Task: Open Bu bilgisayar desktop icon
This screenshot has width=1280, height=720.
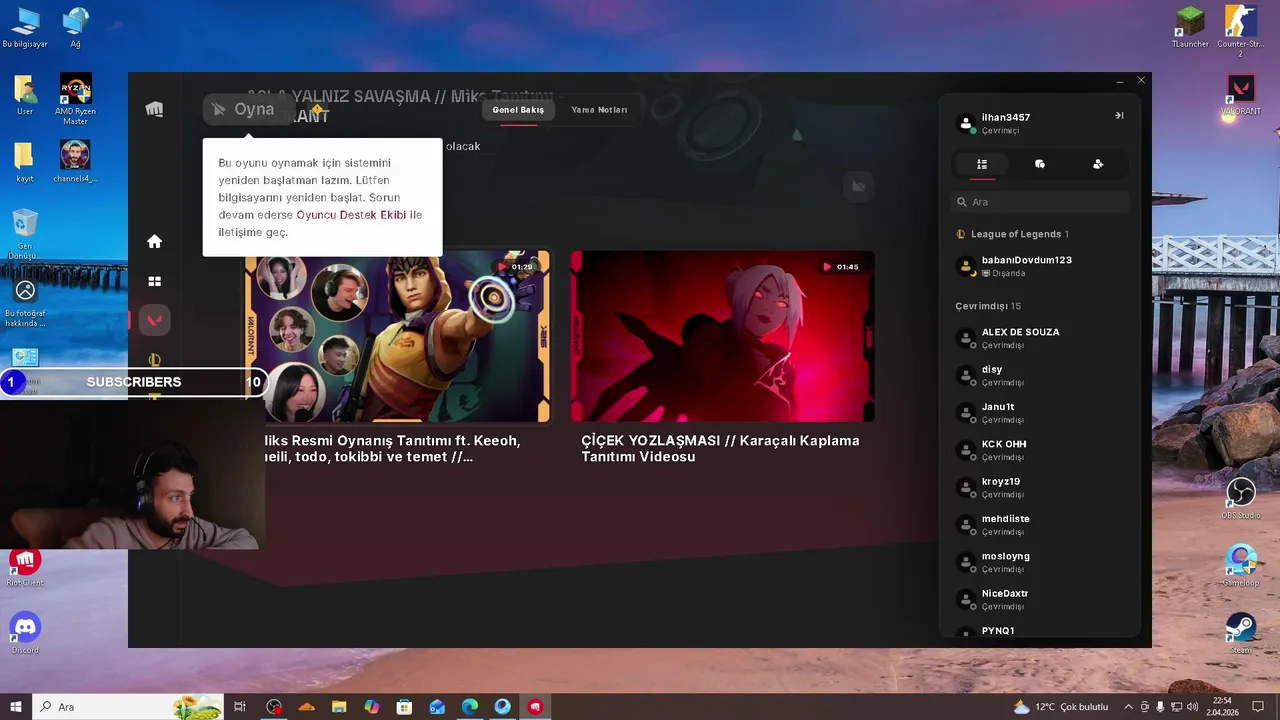Action: (x=25, y=28)
